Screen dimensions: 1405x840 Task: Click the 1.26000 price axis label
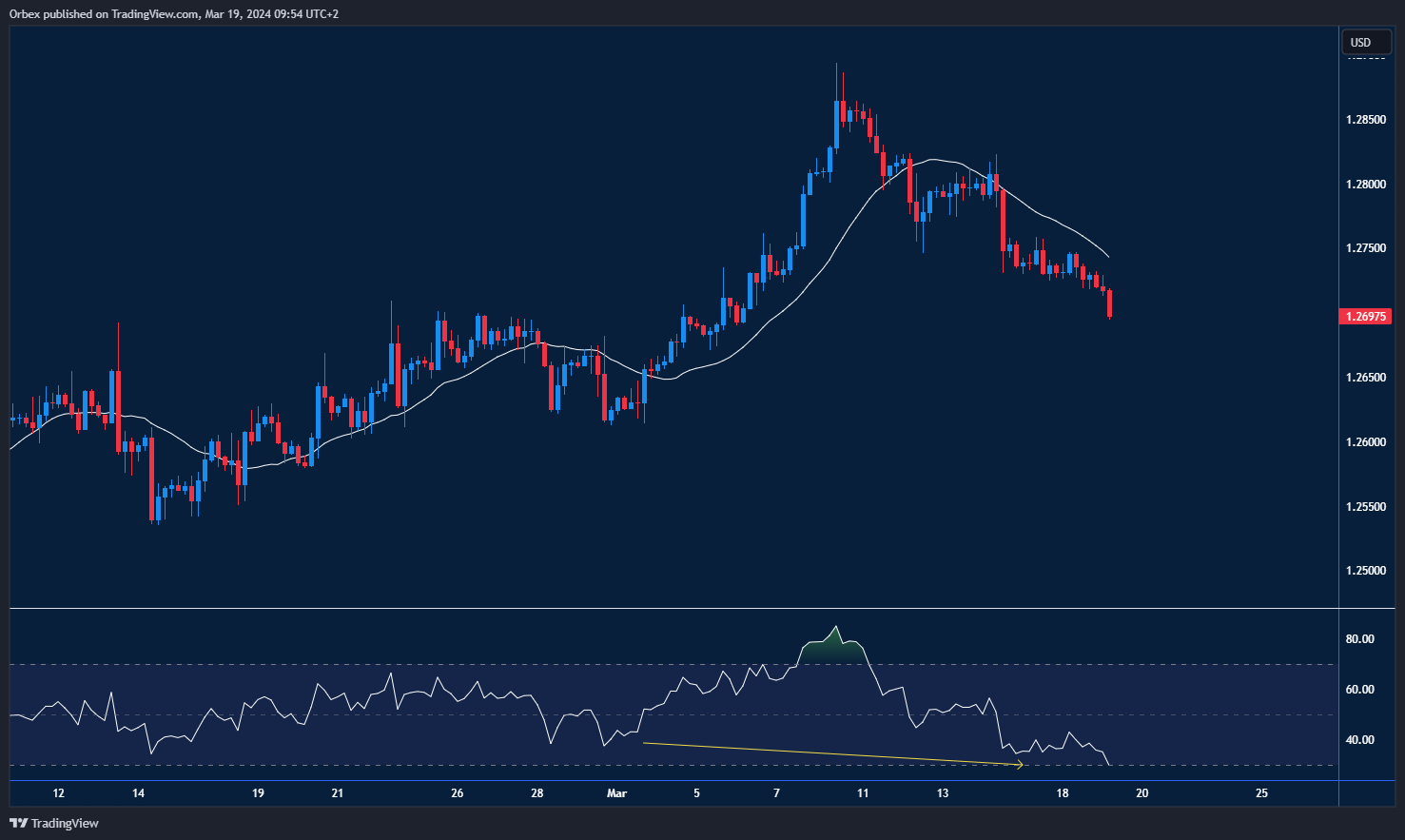pos(1365,442)
